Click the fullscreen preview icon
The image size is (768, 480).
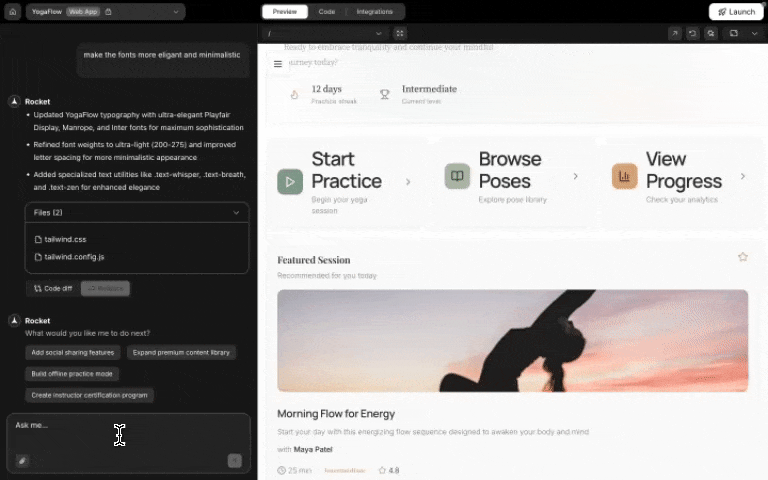tap(400, 33)
